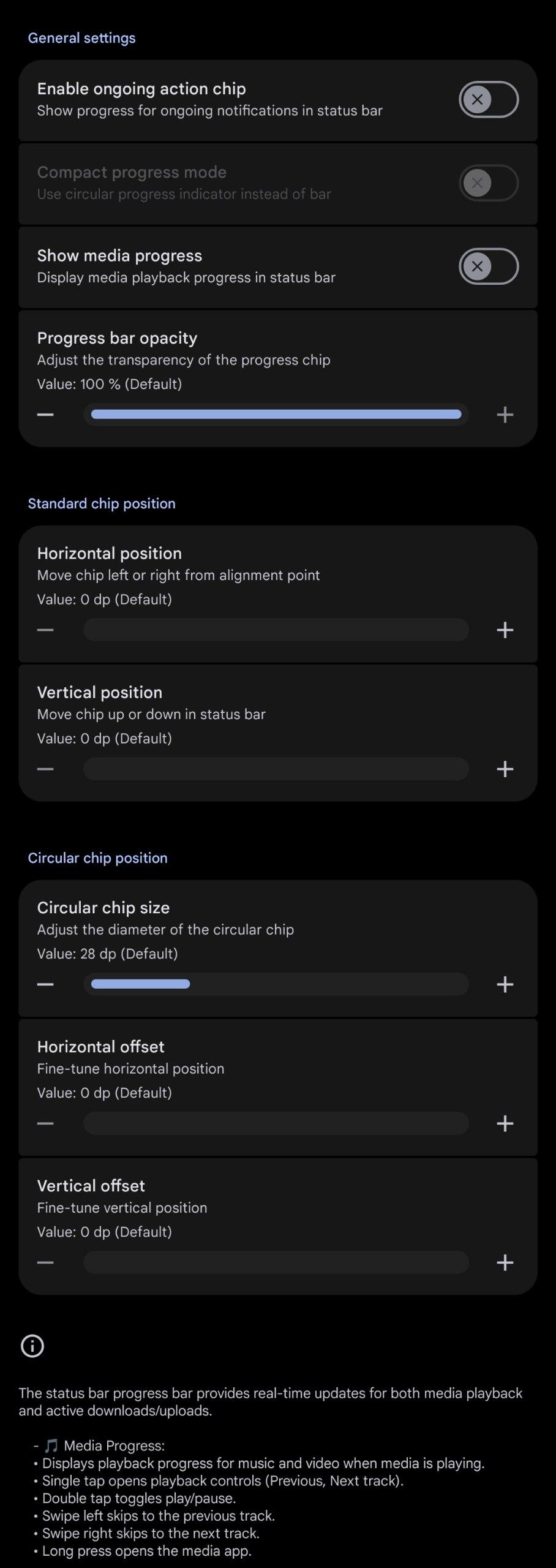Click plus icon for Progress bar opacity
Image resolution: width=556 pixels, height=1568 pixels.
[x=505, y=415]
